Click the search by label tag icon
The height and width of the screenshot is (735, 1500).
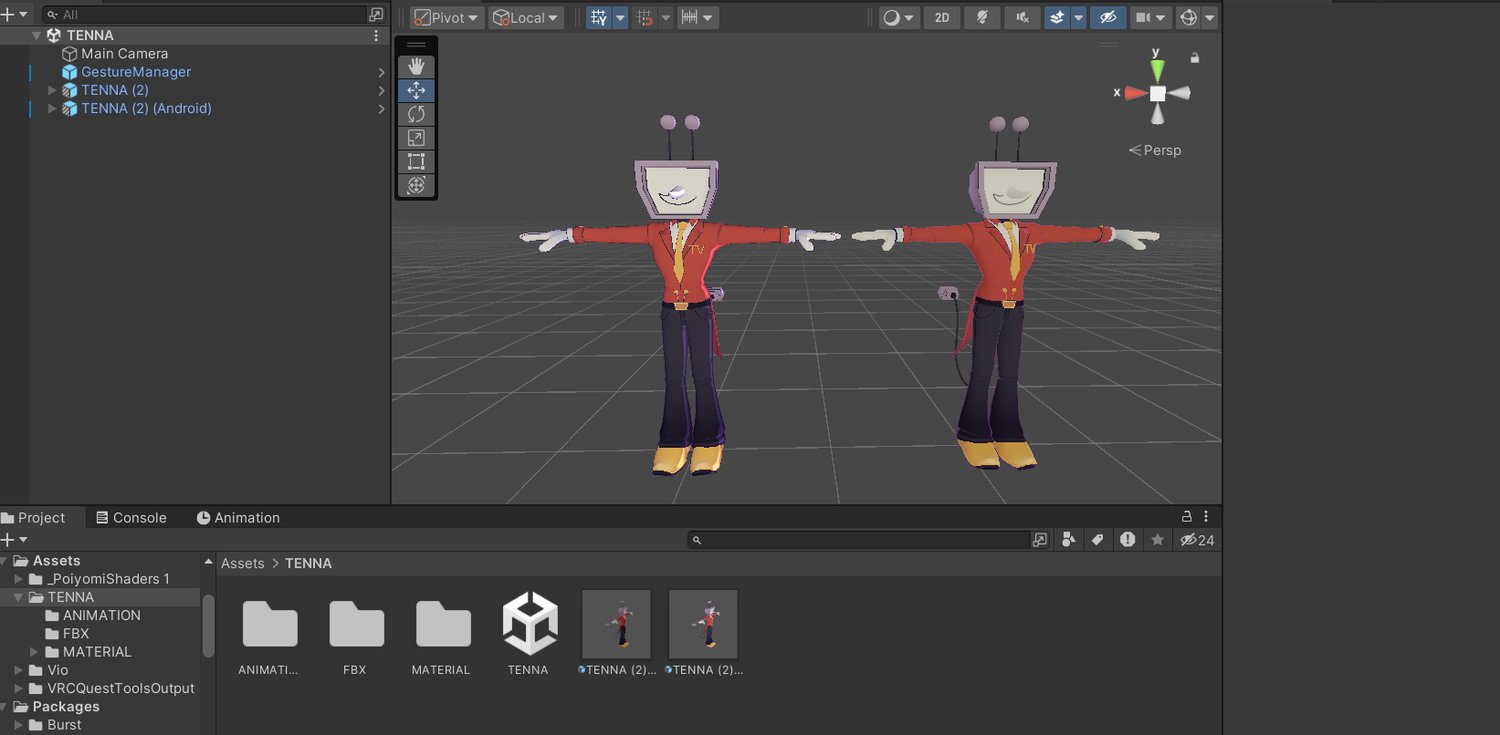(x=1097, y=540)
